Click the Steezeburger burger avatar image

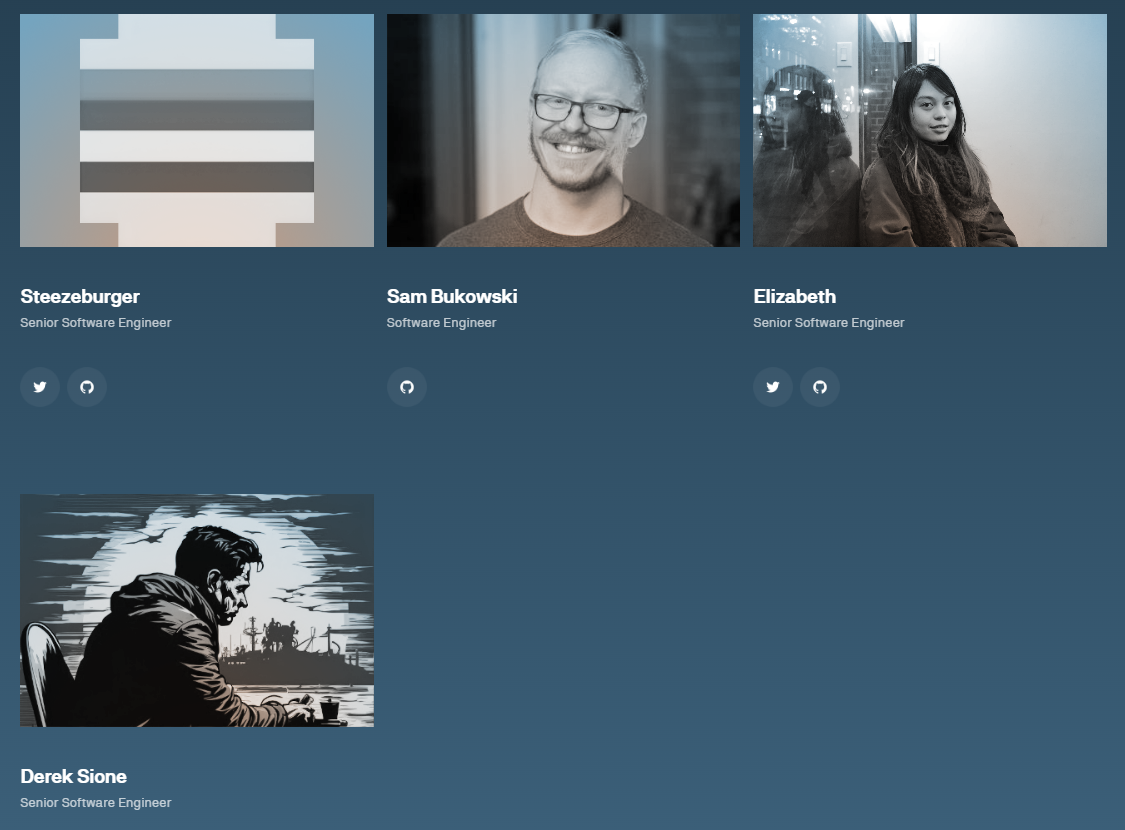(197, 130)
